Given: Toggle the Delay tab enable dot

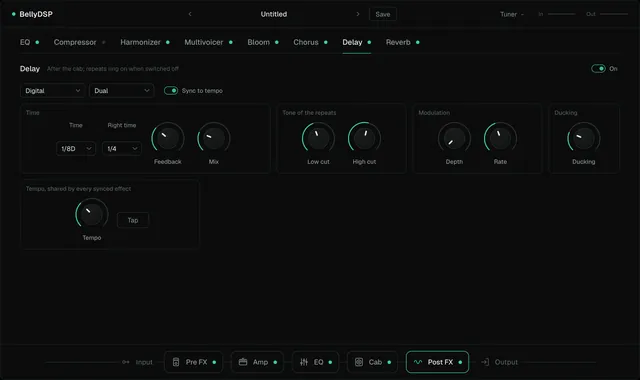Looking at the screenshot, I should 369,42.
